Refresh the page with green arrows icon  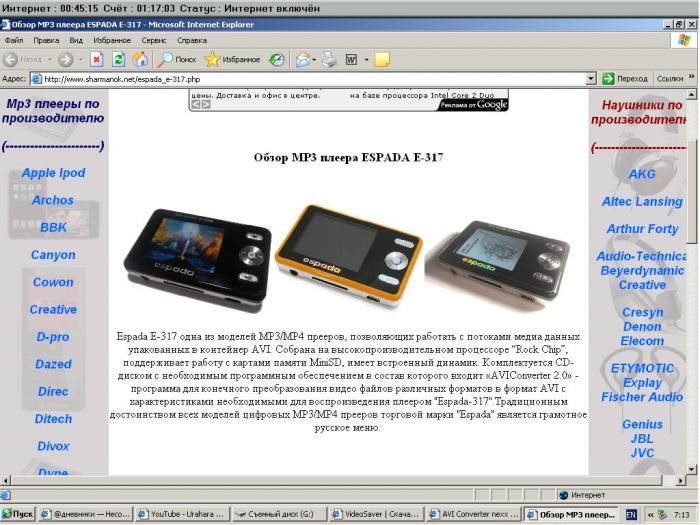[x=118, y=59]
